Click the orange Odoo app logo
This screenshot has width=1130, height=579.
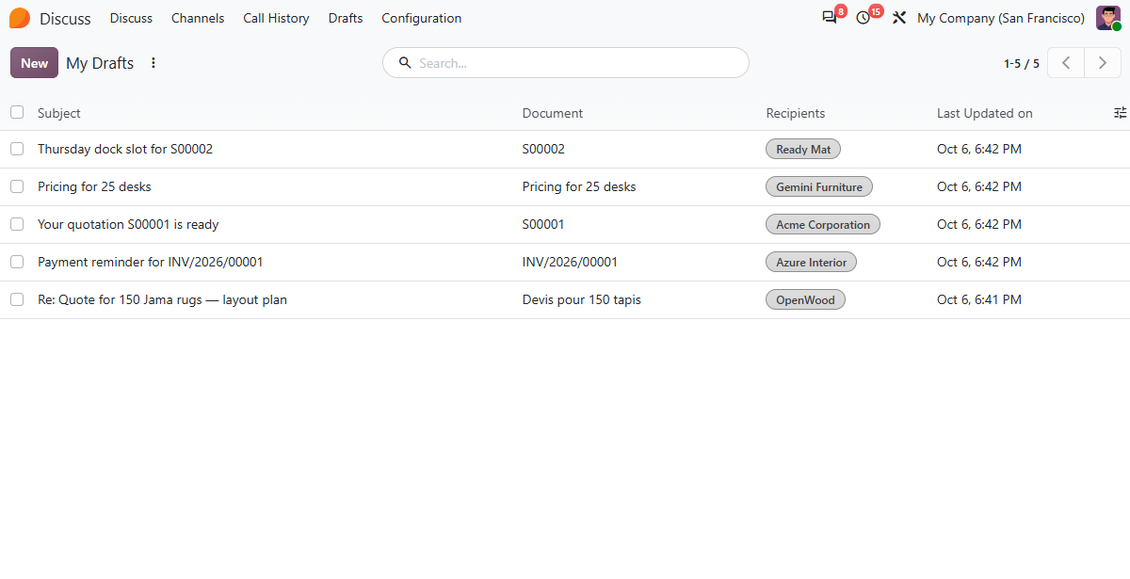pyautogui.click(x=19, y=18)
